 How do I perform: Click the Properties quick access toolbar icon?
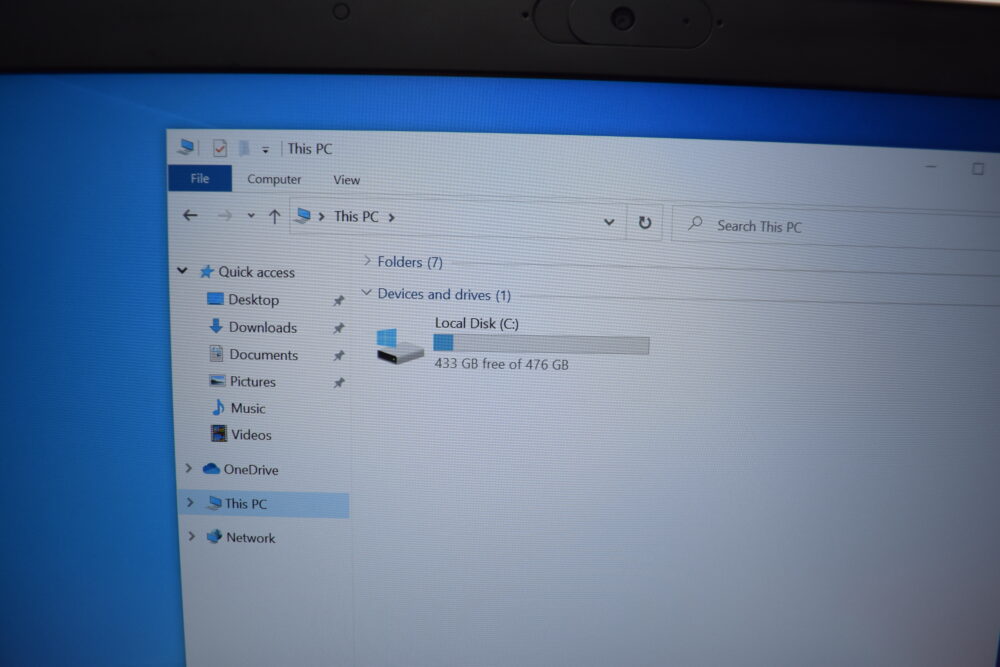tap(219, 149)
